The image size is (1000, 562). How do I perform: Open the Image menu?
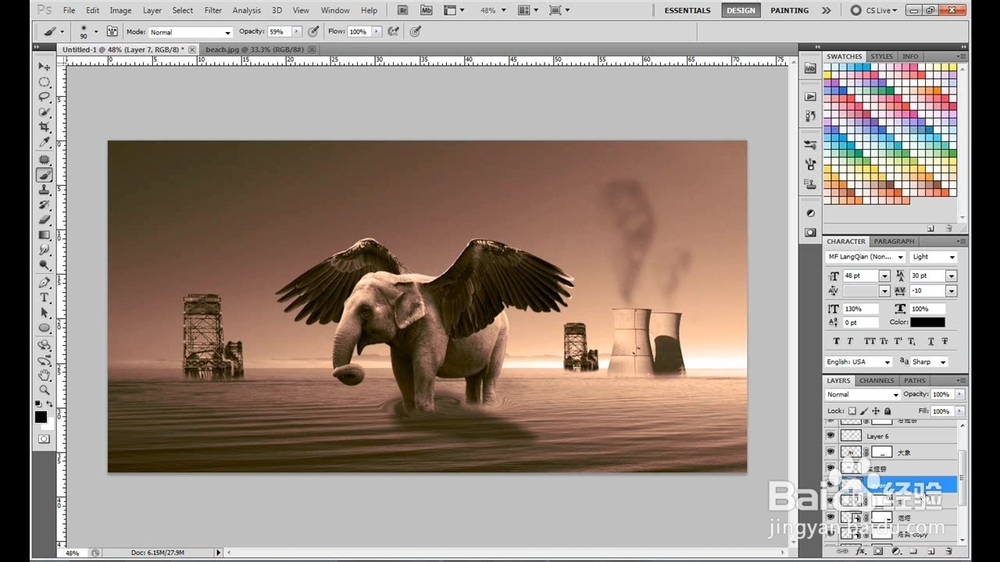tap(121, 10)
